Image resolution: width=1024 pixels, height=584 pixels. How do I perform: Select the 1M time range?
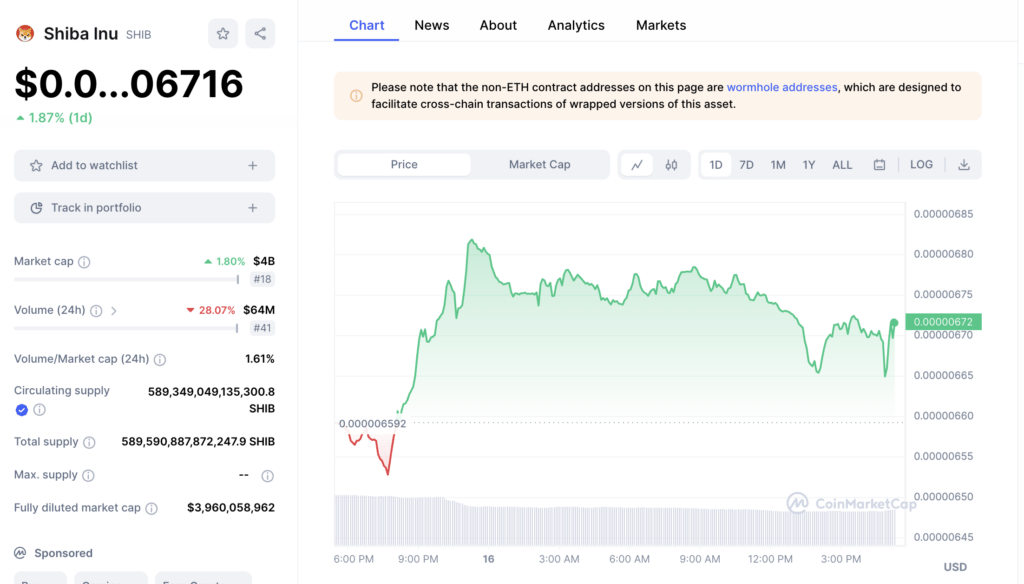778,165
